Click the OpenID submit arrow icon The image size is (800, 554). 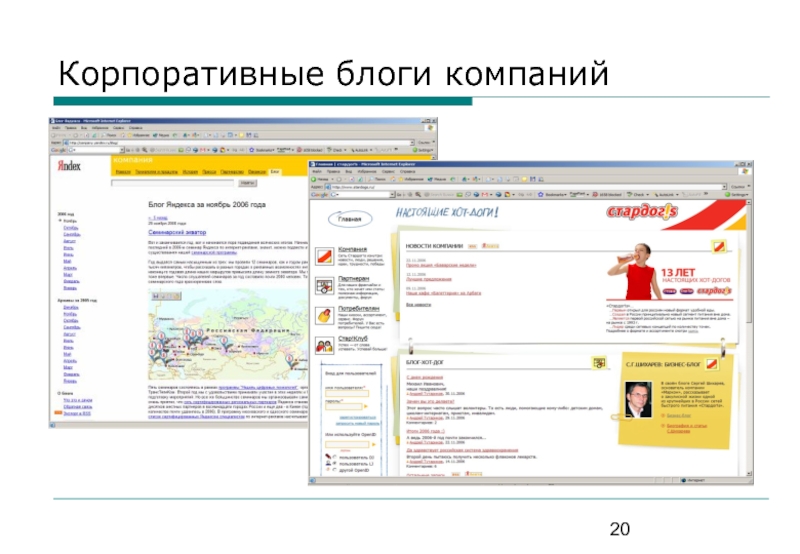[374, 445]
